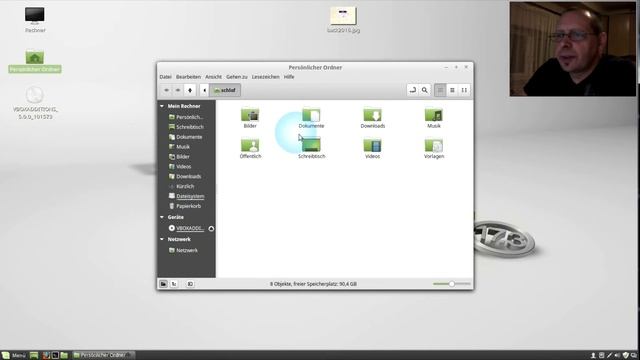The height and width of the screenshot is (360, 640).
Task: Switch to list view
Action: [452, 90]
